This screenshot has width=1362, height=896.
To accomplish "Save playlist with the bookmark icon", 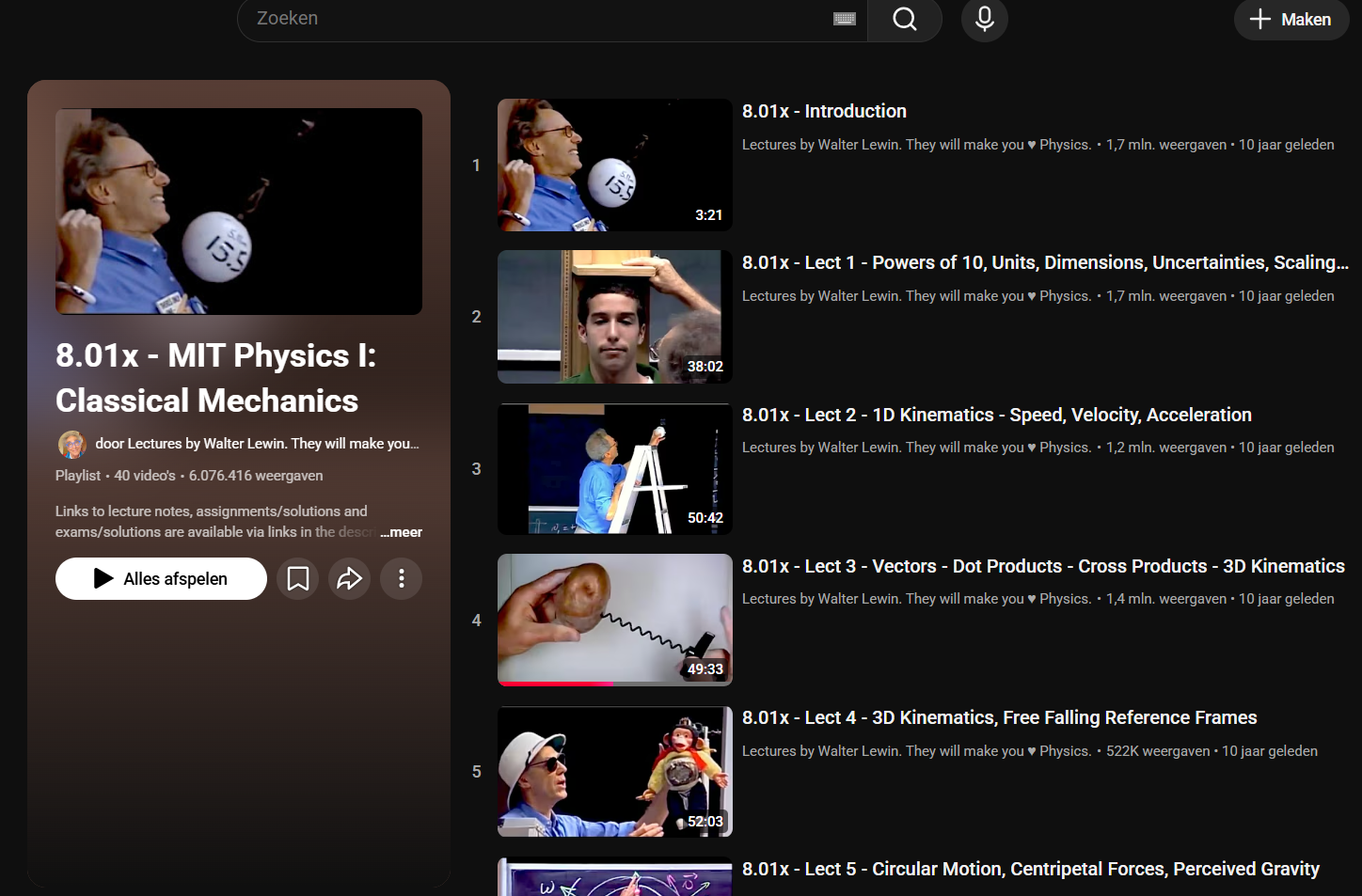I will pyautogui.click(x=298, y=578).
